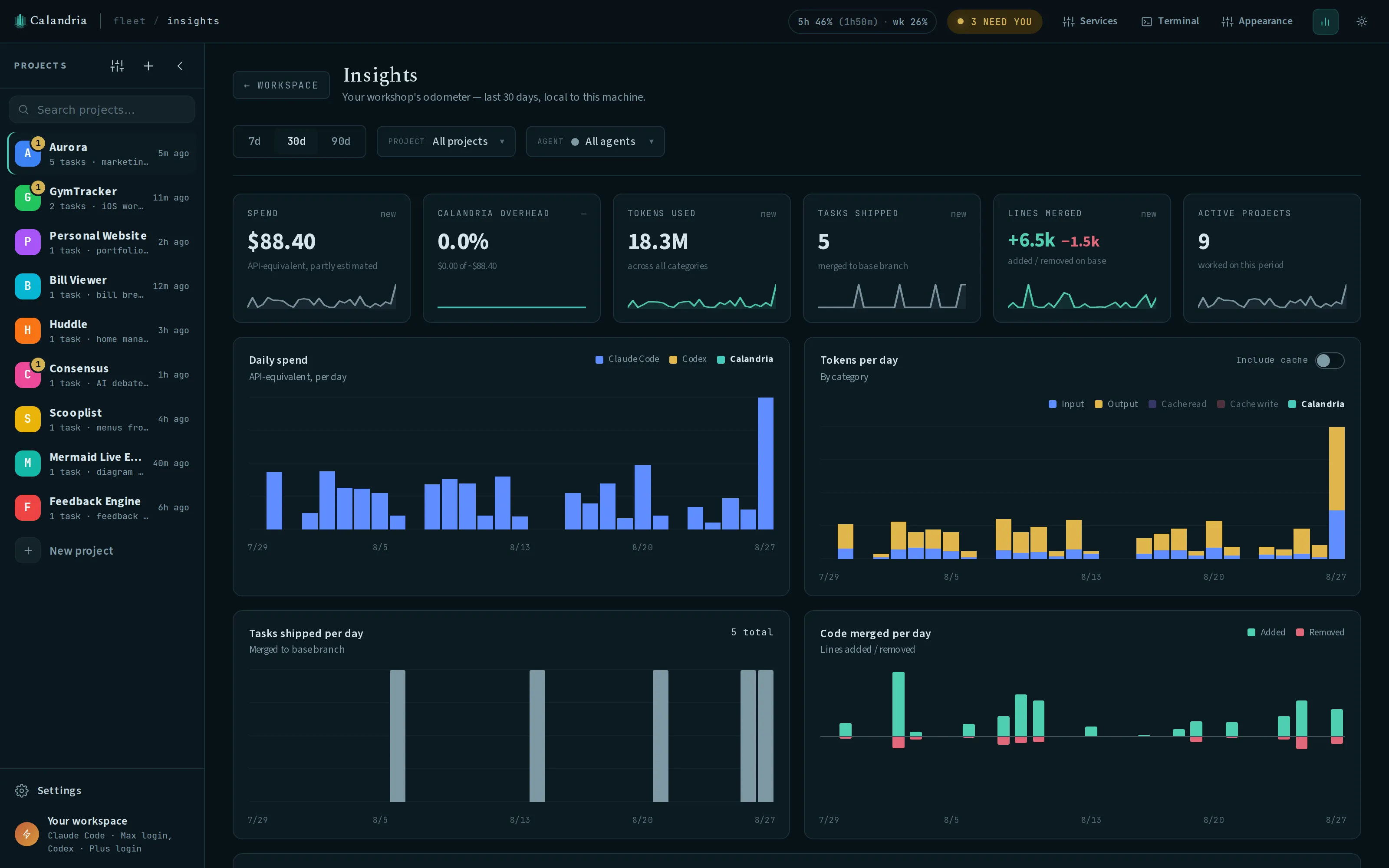Image resolution: width=1389 pixels, height=868 pixels.
Task: Toggle the Cache write legend entry
Action: tap(1248, 404)
